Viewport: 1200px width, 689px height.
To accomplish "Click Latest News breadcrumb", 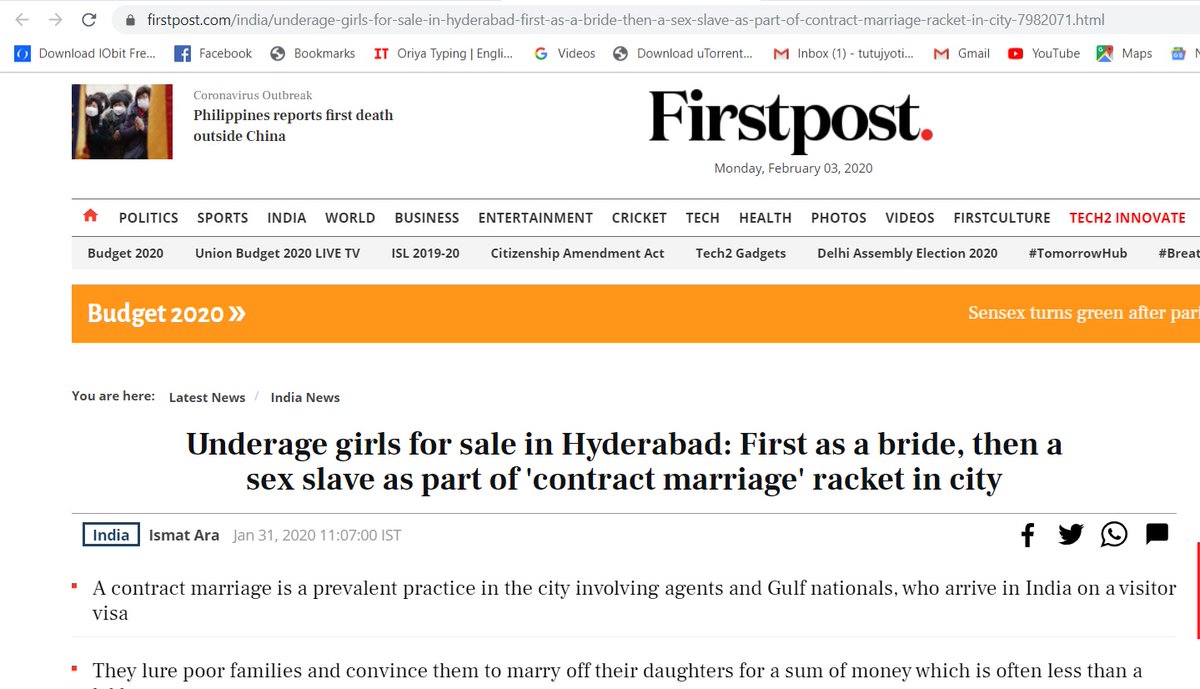I will pos(207,397).
